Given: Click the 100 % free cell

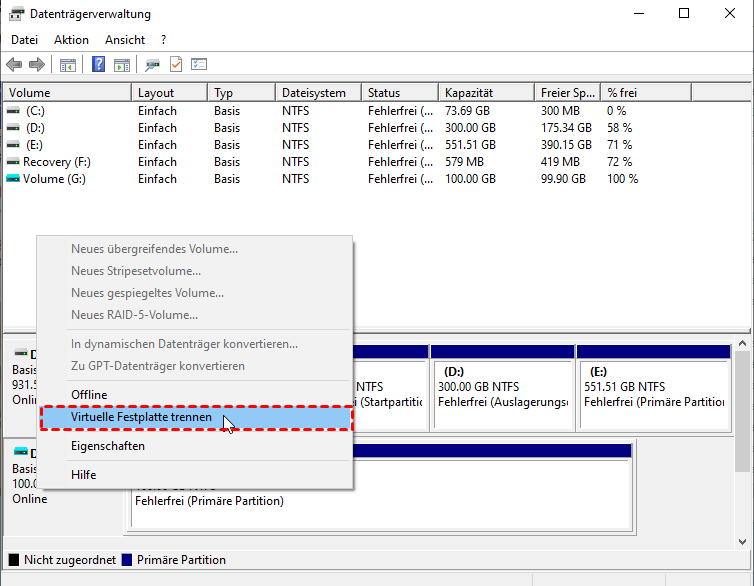Looking at the screenshot, I should [622, 179].
